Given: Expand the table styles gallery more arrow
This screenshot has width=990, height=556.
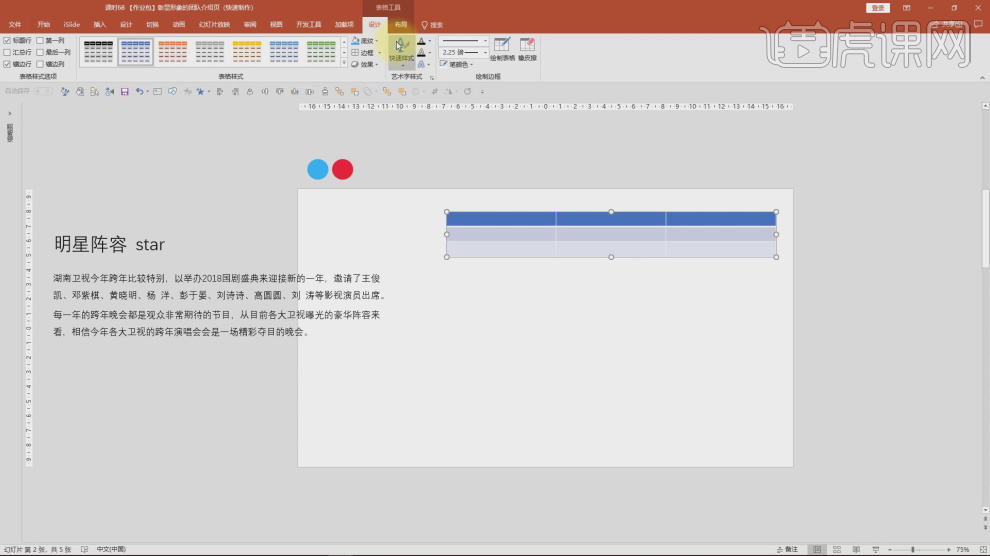Looking at the screenshot, I should (344, 63).
